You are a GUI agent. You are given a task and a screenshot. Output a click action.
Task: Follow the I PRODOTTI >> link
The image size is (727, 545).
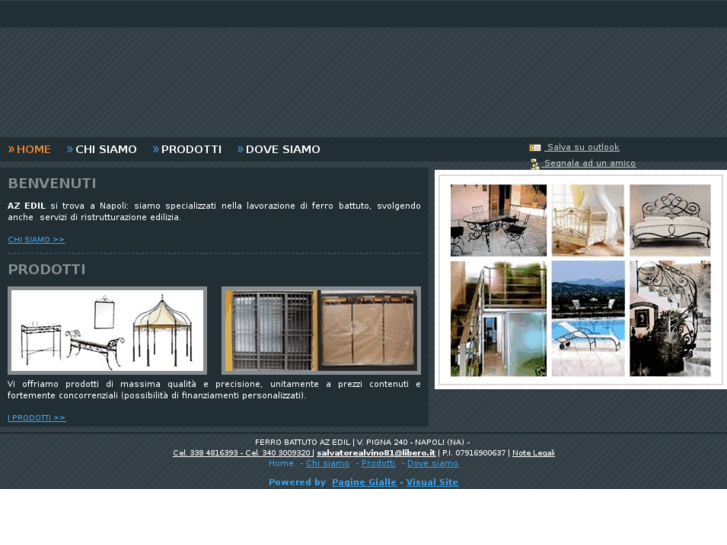click(x=37, y=417)
